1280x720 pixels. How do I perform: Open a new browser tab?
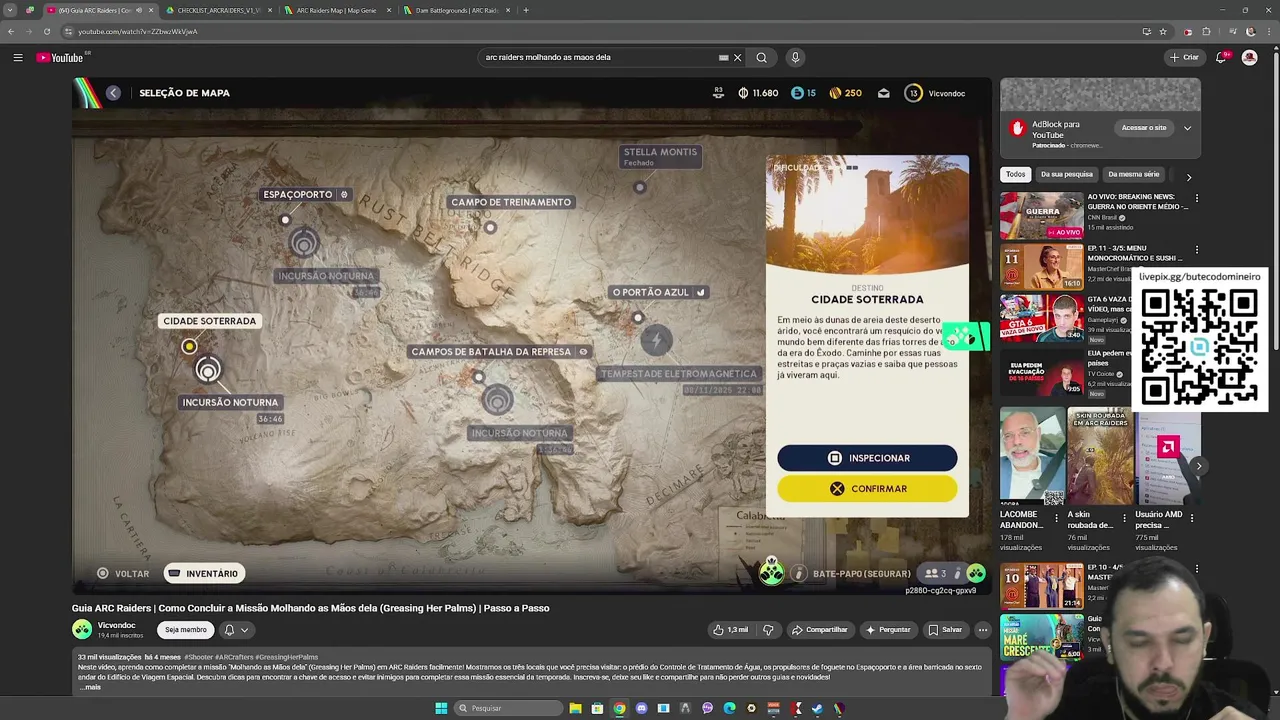tap(526, 10)
